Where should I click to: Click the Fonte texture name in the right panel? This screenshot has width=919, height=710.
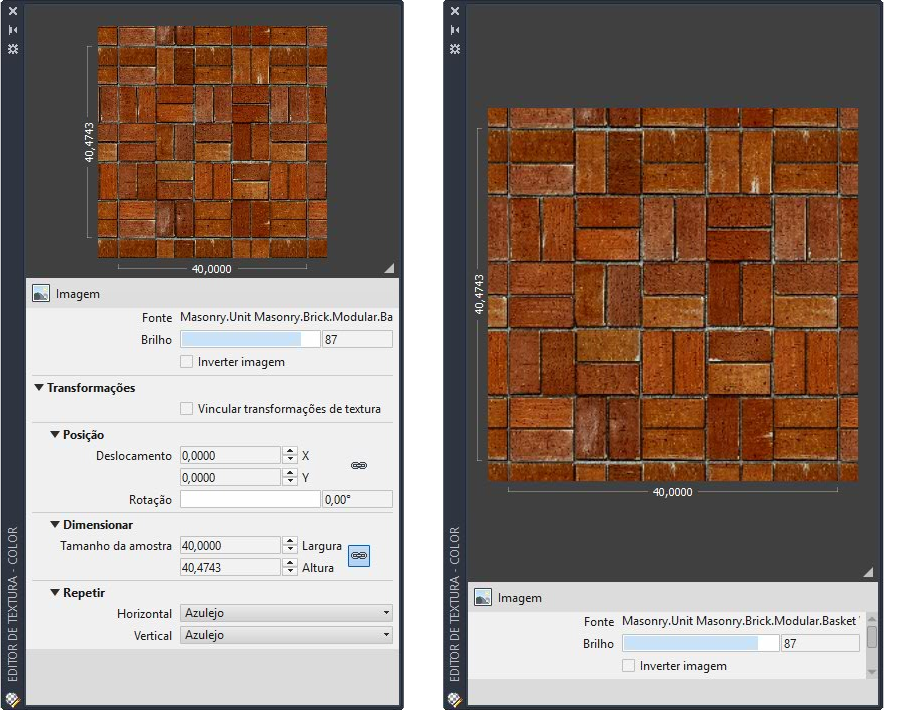click(x=738, y=621)
